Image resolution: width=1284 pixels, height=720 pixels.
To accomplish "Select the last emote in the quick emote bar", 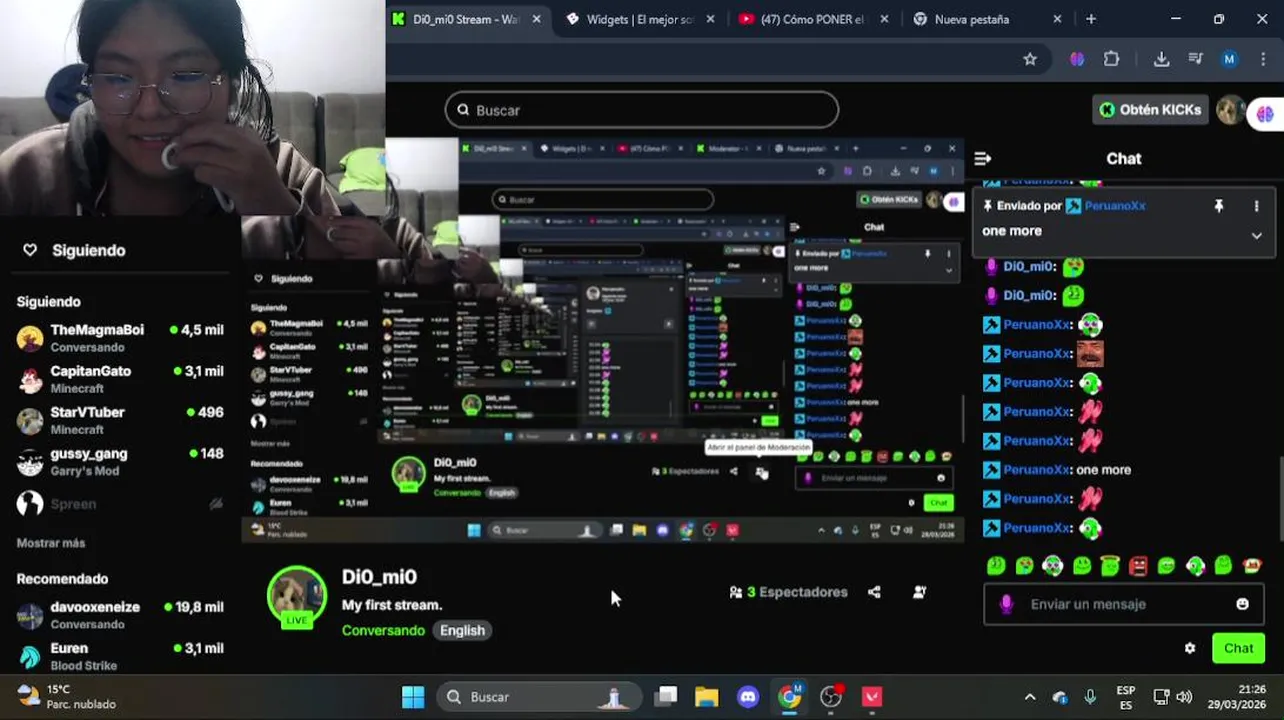I will click(x=1252, y=566).
